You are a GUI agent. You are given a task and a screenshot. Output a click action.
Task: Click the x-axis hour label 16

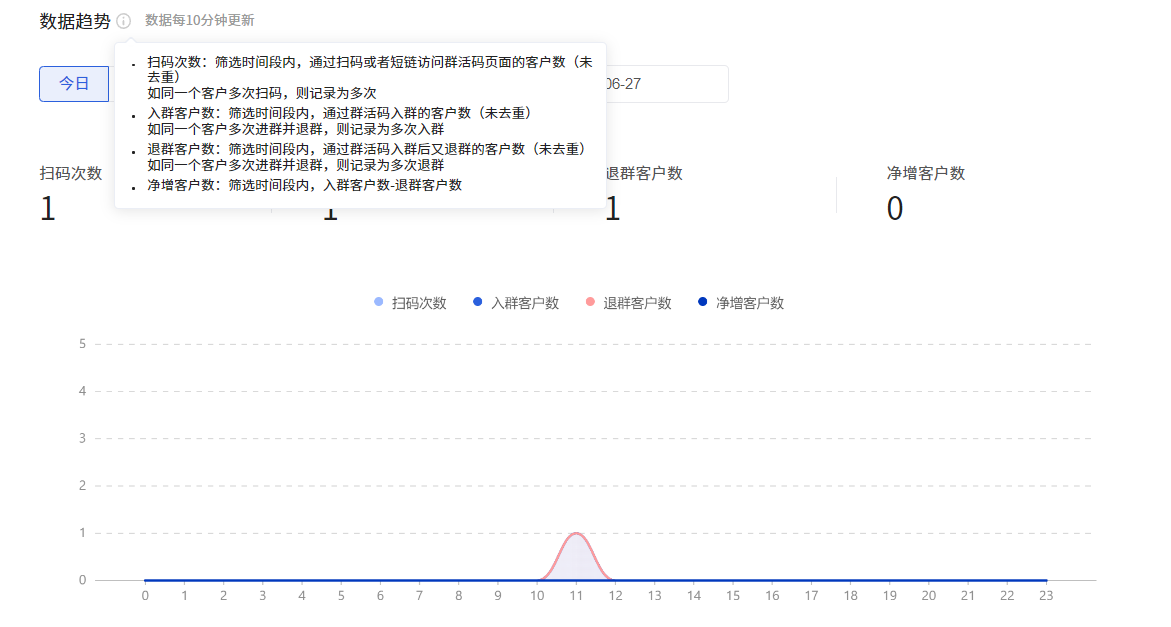(x=772, y=596)
